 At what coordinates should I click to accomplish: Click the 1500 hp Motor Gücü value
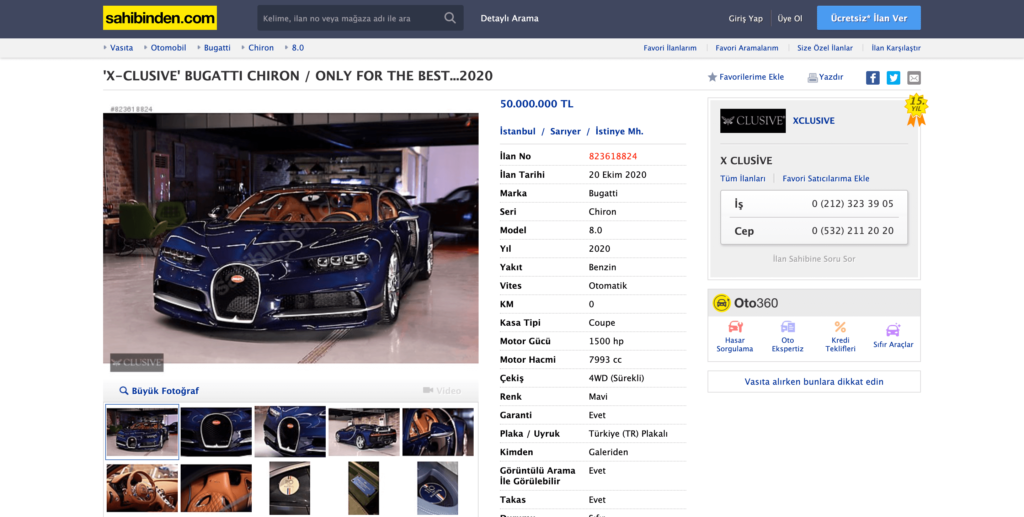606,341
